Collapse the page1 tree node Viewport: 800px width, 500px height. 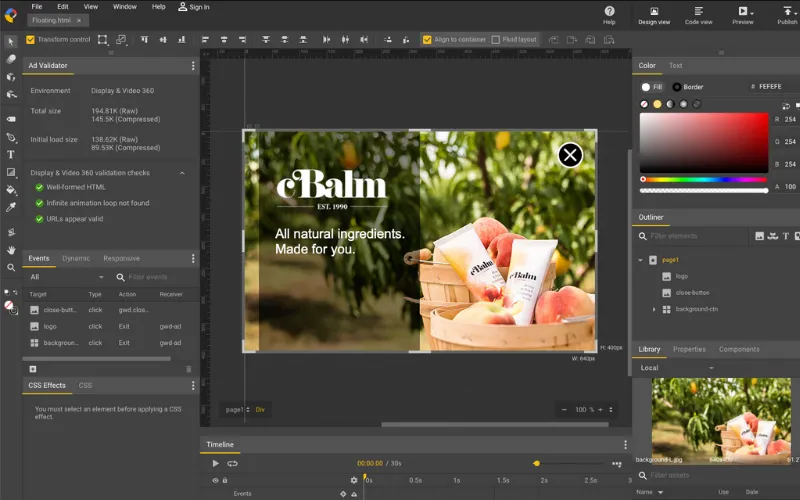pyautogui.click(x=641, y=260)
